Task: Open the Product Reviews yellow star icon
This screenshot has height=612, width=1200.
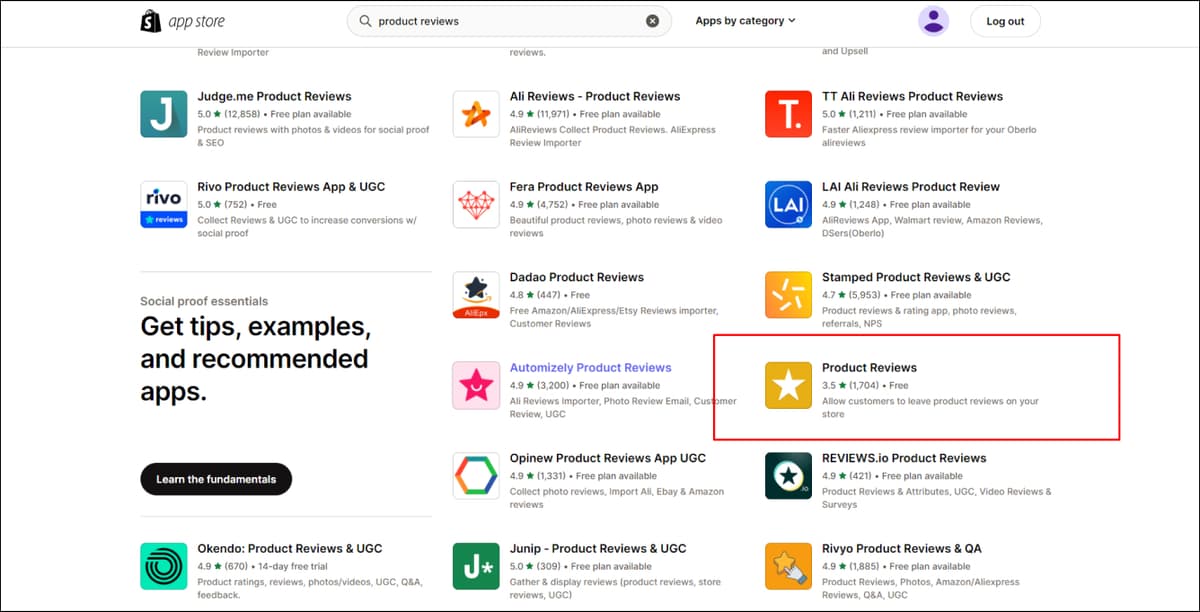Action: coord(788,385)
